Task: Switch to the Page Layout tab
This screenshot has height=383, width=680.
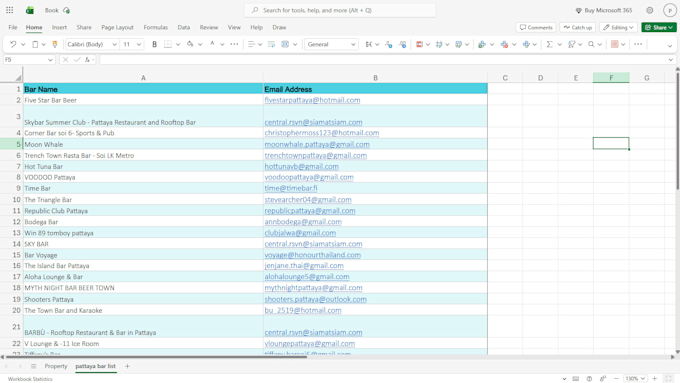Action: tap(117, 27)
